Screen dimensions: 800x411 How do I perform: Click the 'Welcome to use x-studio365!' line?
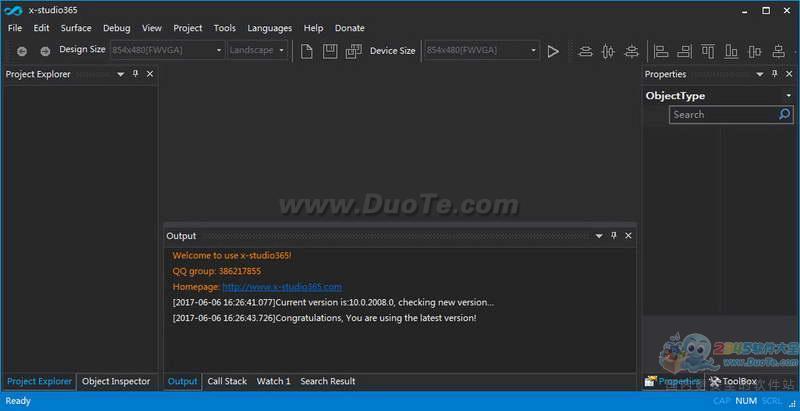tap(232, 255)
